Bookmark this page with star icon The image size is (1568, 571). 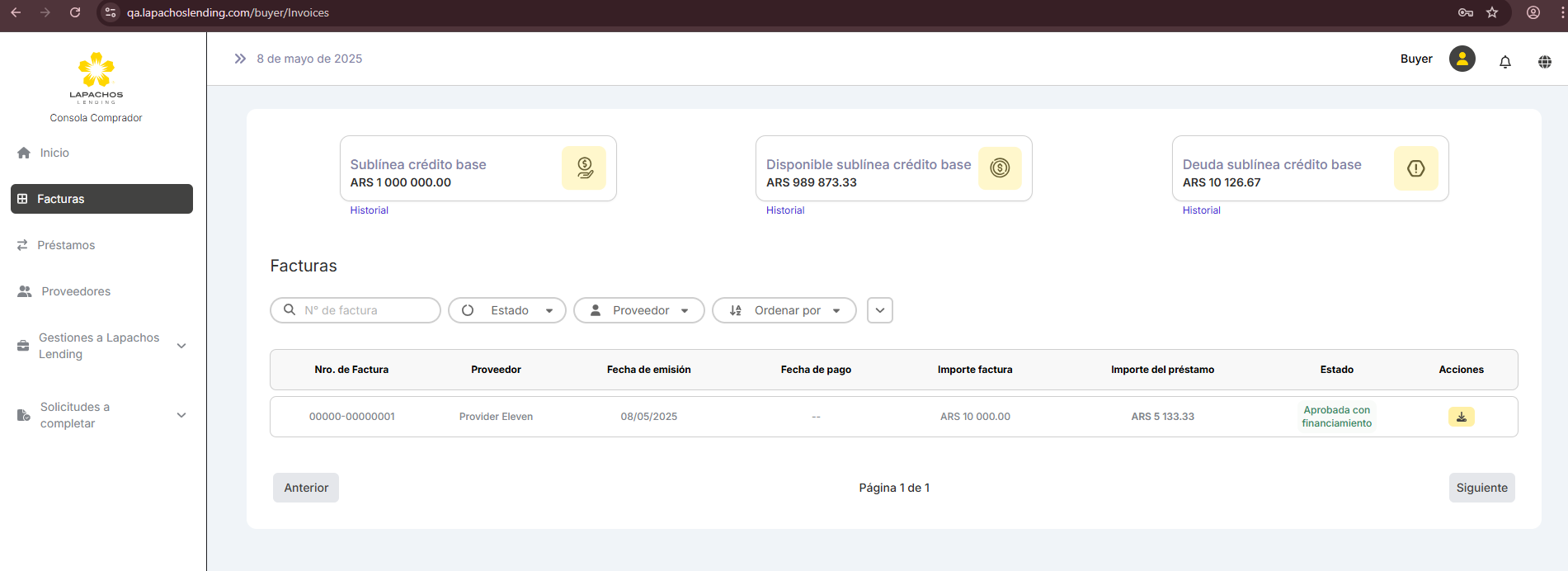(x=1492, y=12)
